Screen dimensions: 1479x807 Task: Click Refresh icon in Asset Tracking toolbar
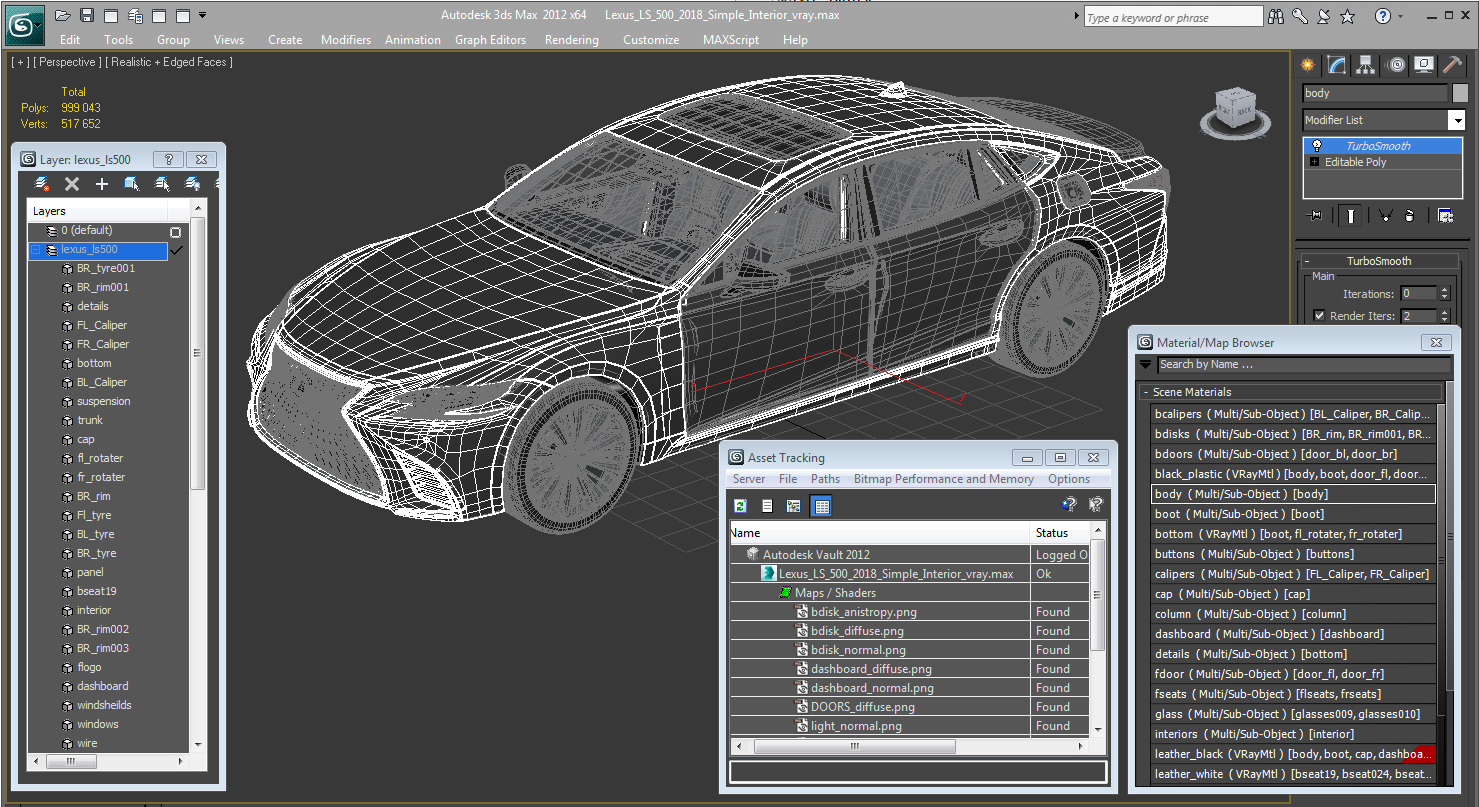click(741, 506)
